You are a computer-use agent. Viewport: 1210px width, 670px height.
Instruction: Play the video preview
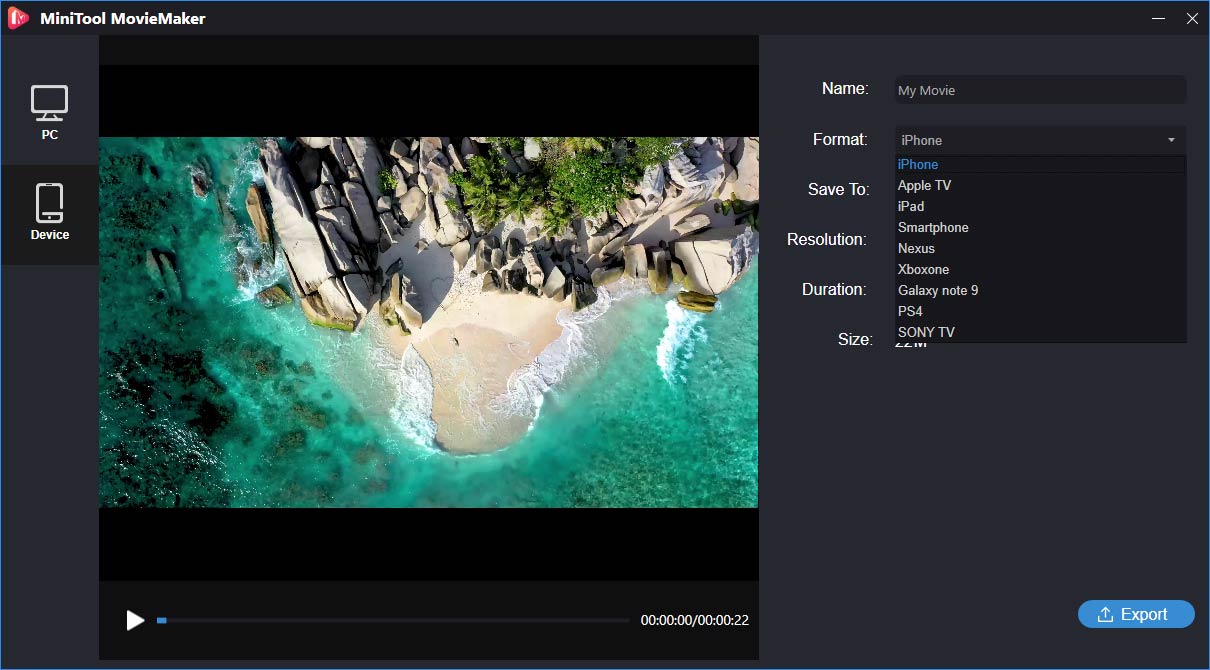point(135,620)
